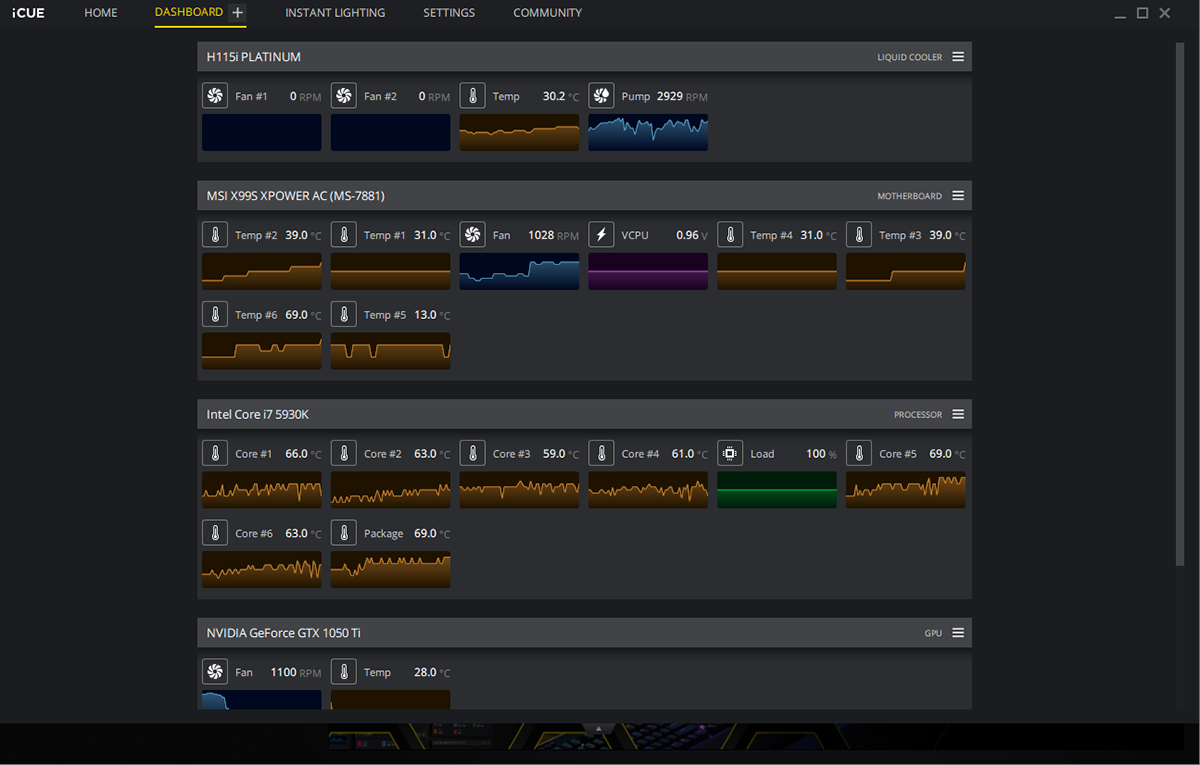Open the Community tab
Viewport: 1200px width, 765px height.
tap(548, 13)
